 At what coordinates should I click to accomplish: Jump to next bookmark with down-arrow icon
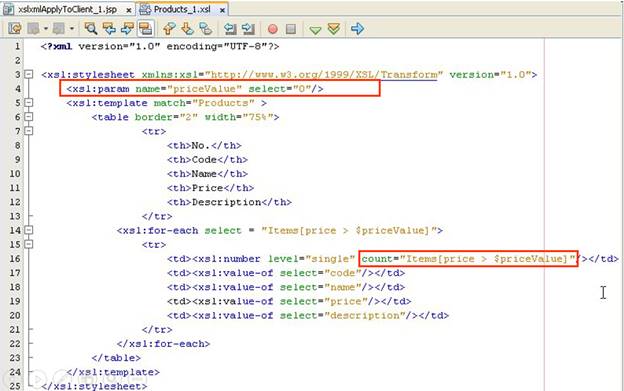(187, 28)
